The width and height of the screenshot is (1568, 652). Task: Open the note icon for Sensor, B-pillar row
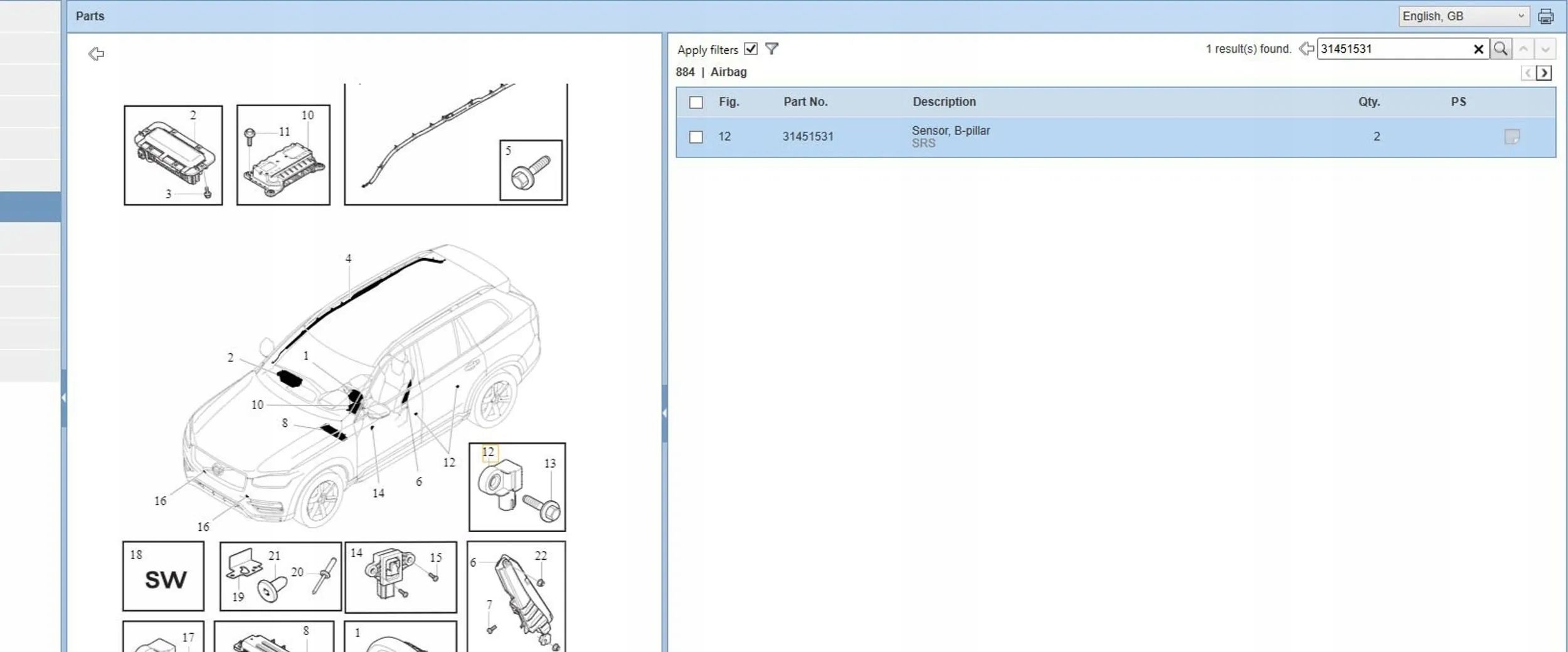click(x=1512, y=137)
